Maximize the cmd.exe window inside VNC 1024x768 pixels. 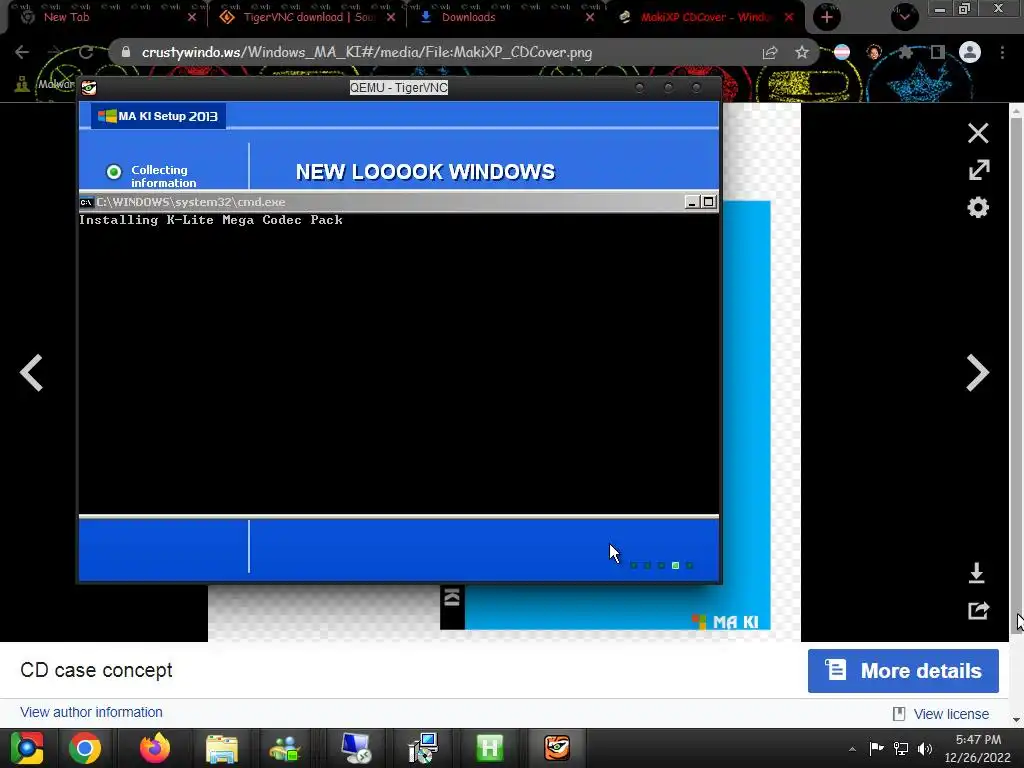point(709,202)
